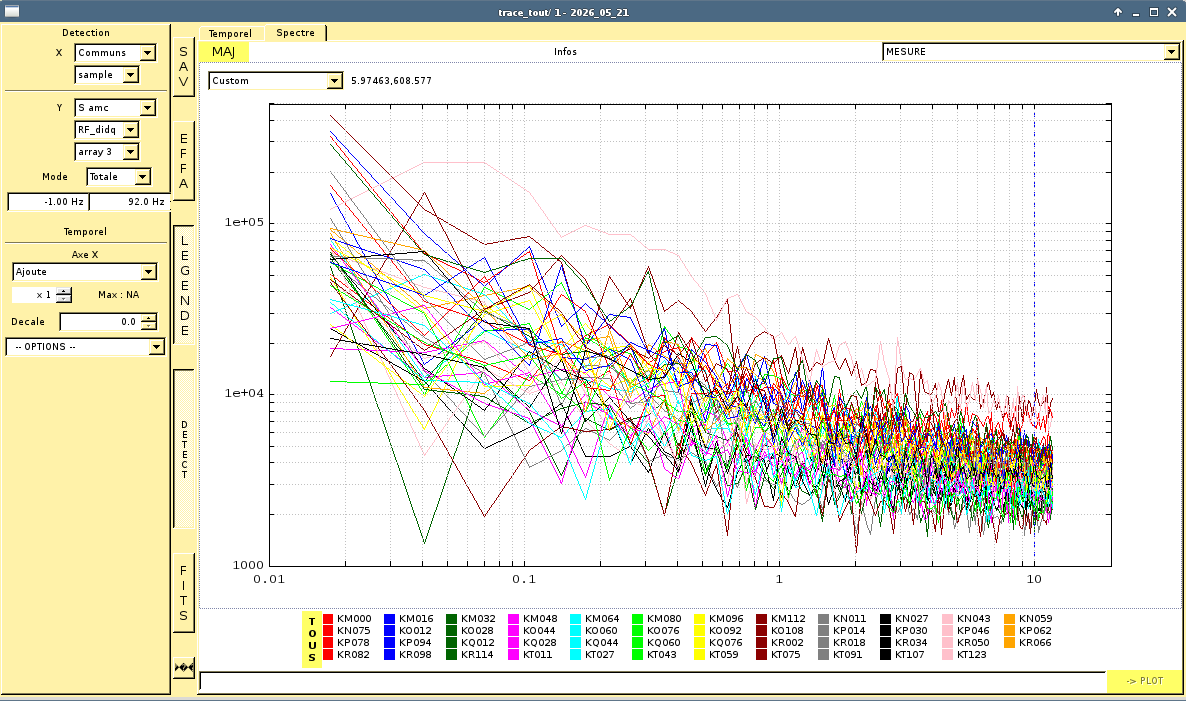Screen dimensions: 1186x701
Task: Toggle the KM016 blue legend swatch
Action: [390, 619]
